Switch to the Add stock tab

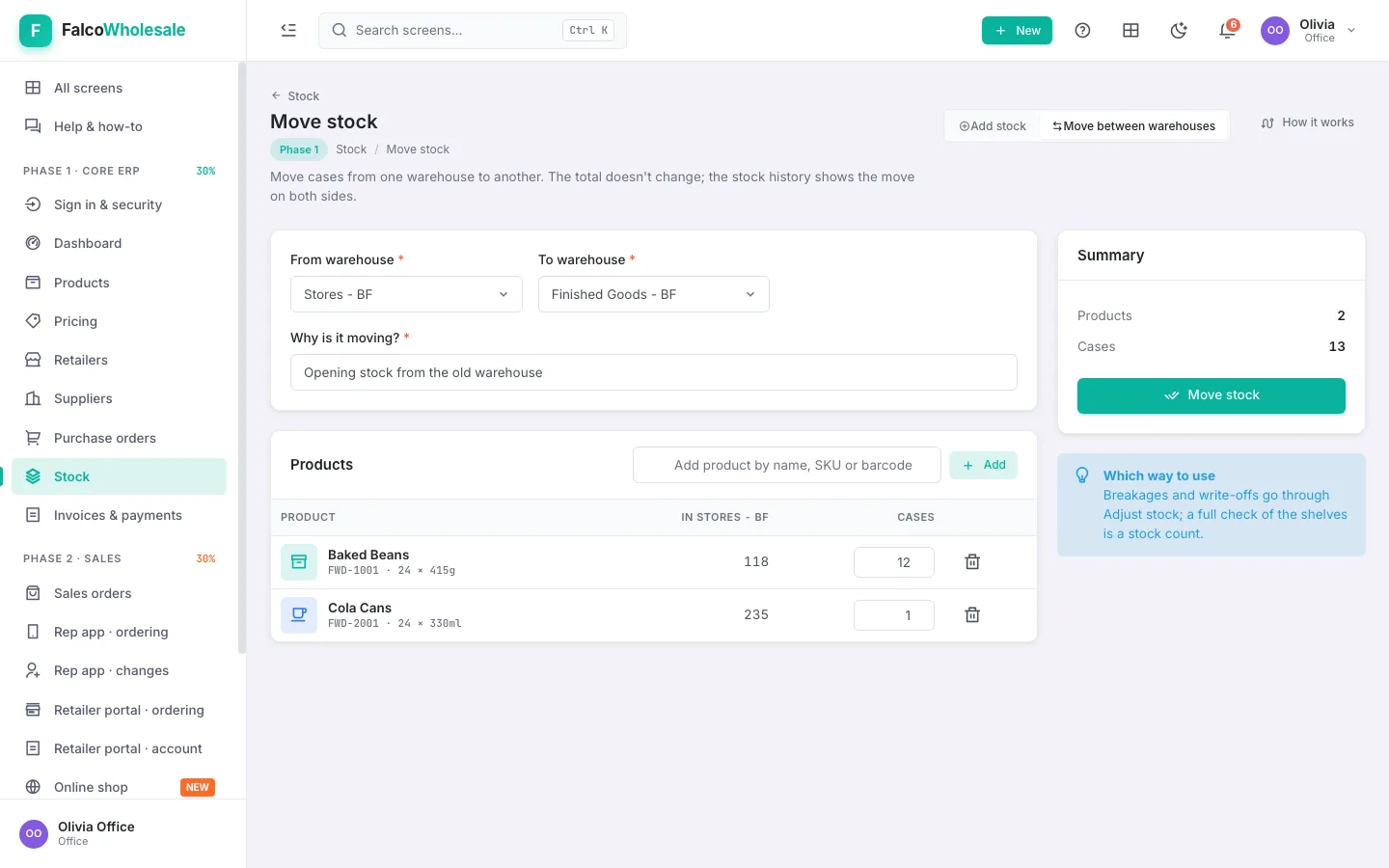[993, 126]
